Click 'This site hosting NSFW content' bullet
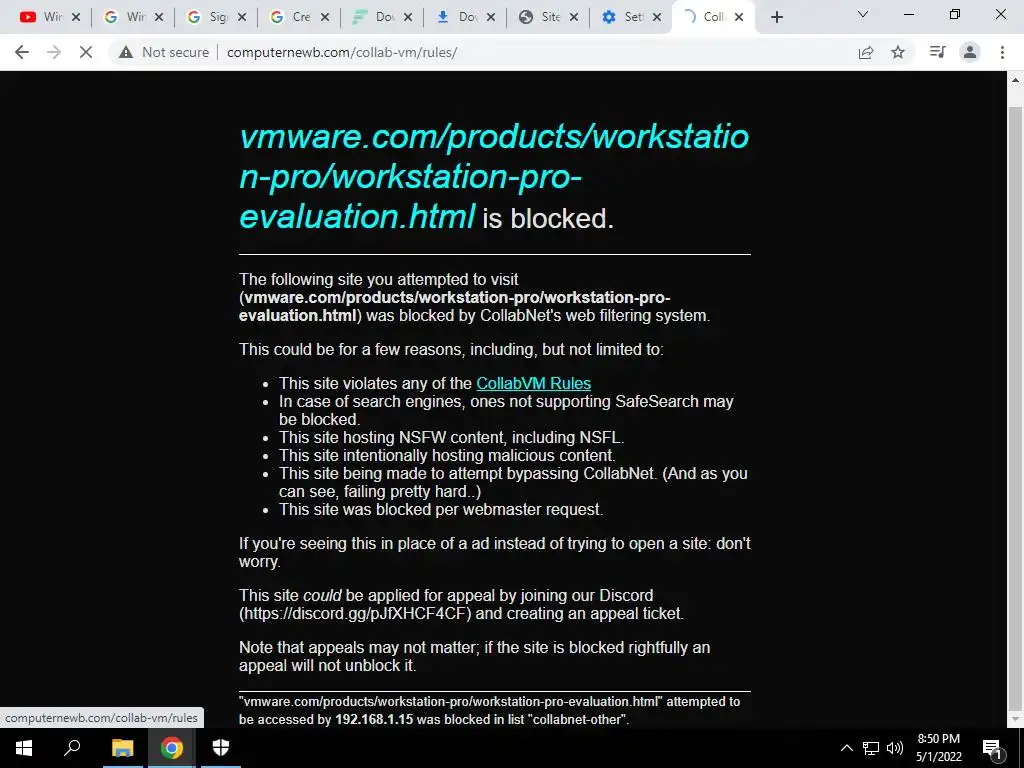The image size is (1024, 768). point(451,438)
